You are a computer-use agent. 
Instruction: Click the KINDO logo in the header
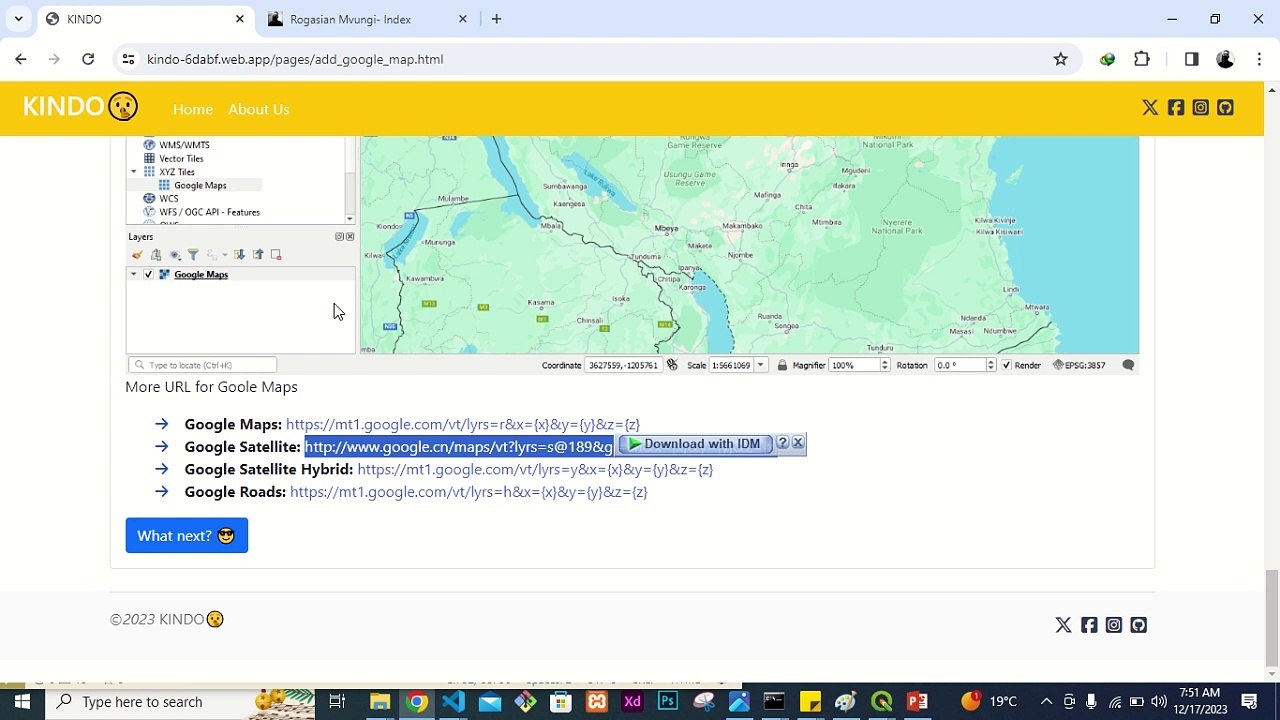pyautogui.click(x=80, y=107)
